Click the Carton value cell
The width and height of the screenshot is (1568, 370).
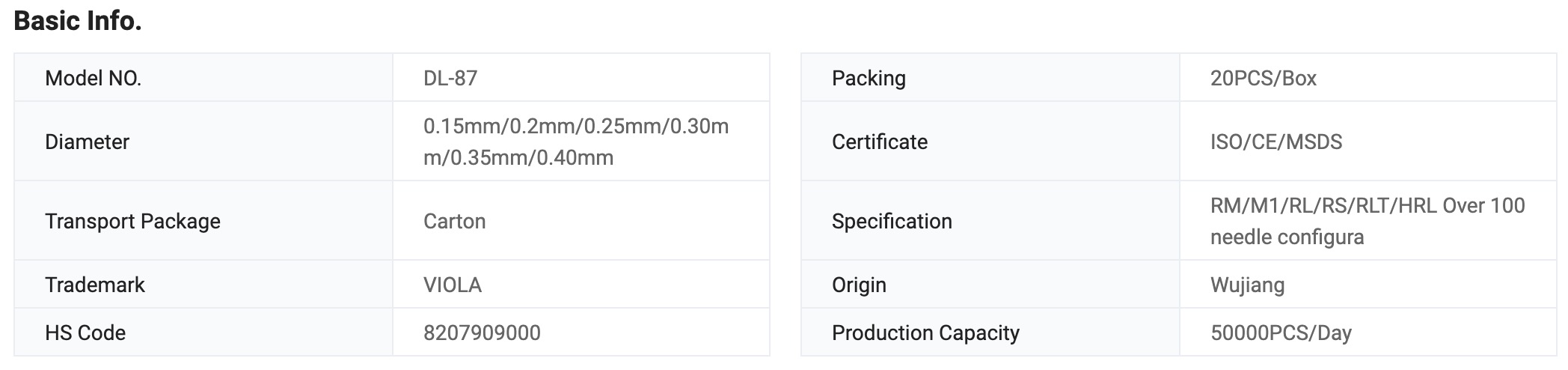click(x=455, y=221)
